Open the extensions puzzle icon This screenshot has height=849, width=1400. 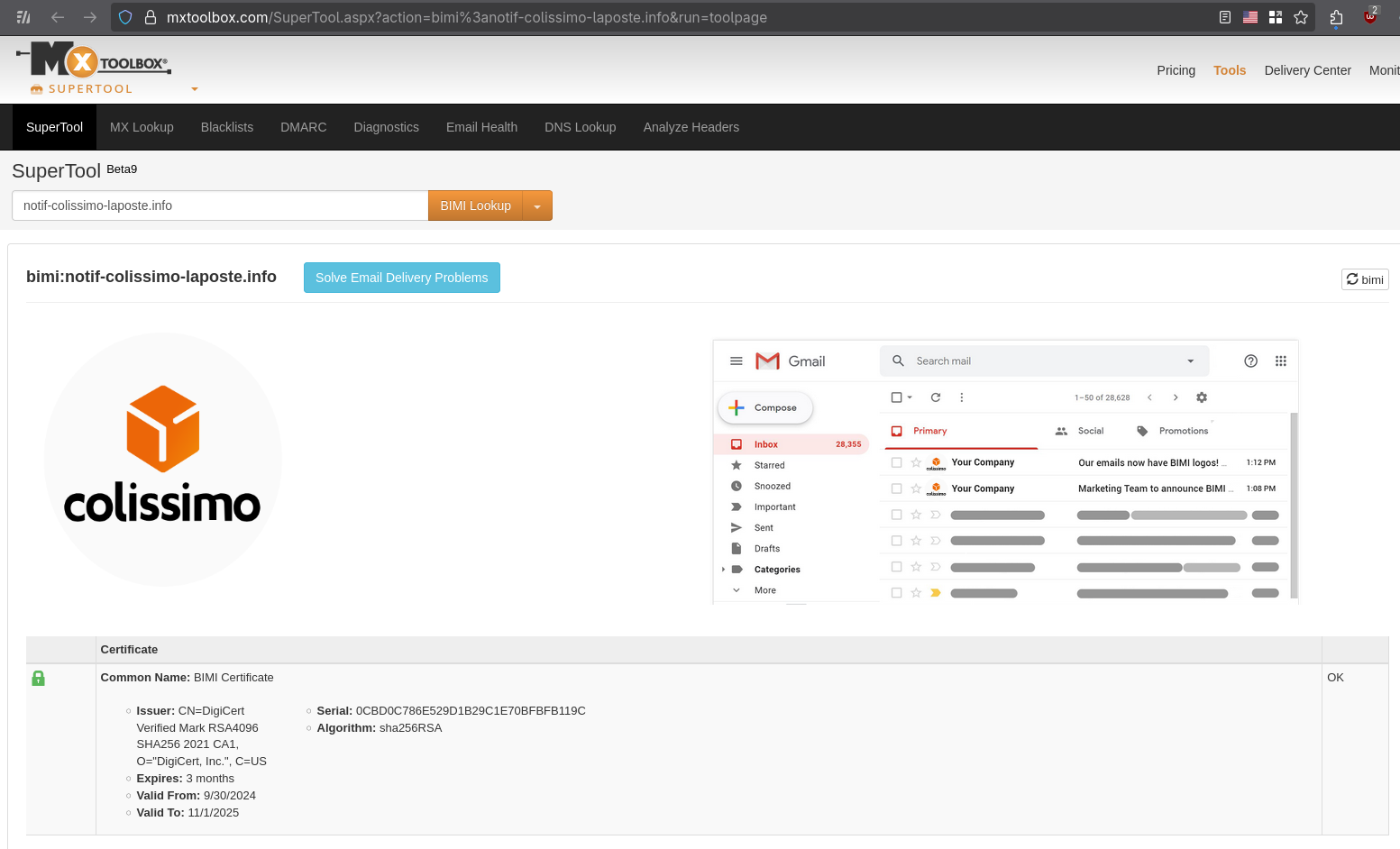point(1336,17)
